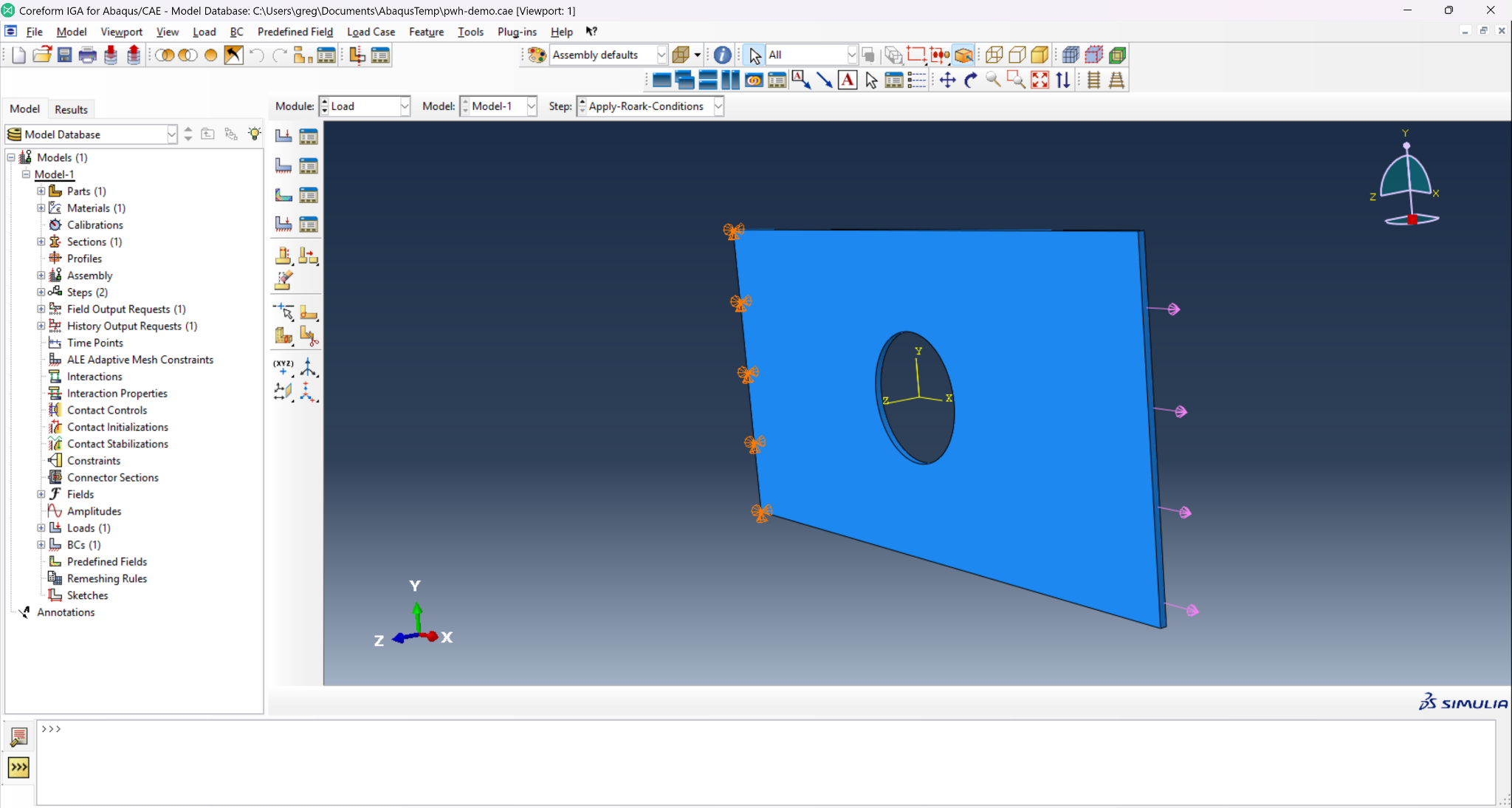Click the Query information (i) icon

click(x=723, y=55)
